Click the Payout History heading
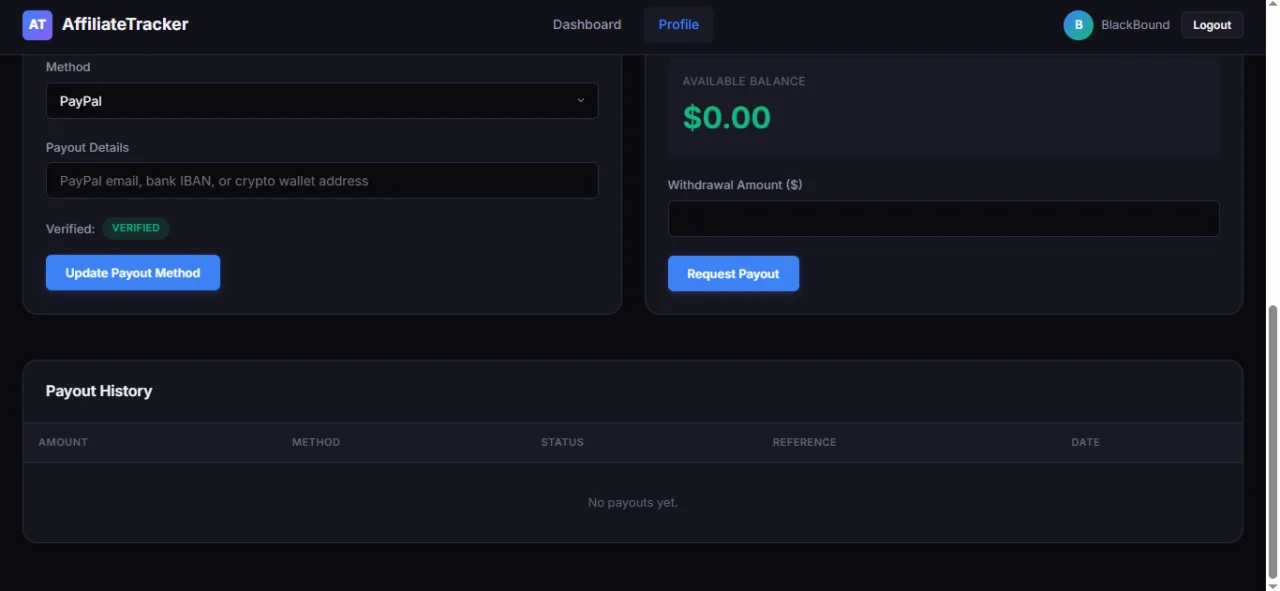Screen dimensions: 1280x591 pyautogui.click(x=99, y=391)
